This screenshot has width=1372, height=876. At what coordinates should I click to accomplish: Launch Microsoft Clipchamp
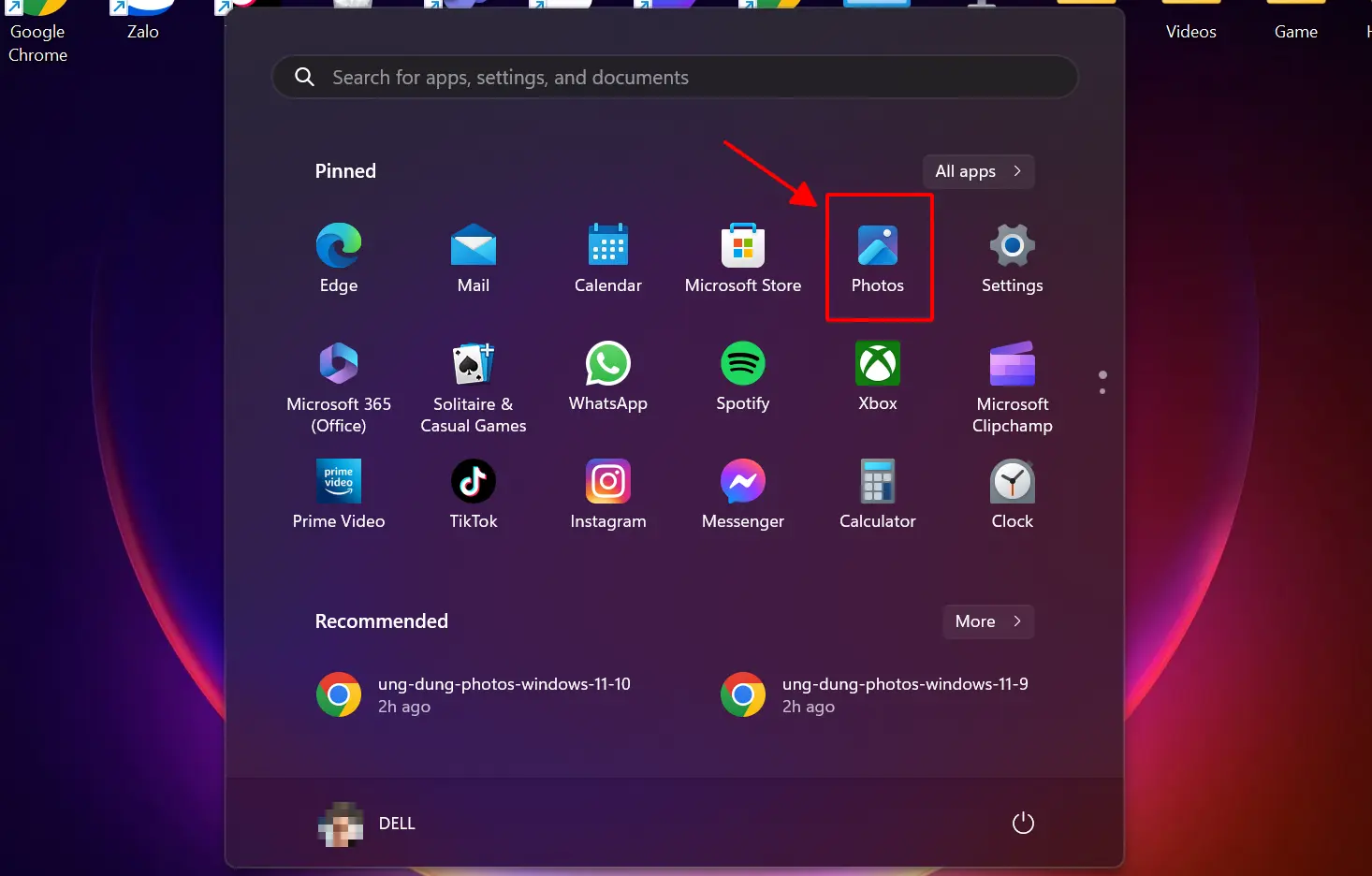[1013, 388]
